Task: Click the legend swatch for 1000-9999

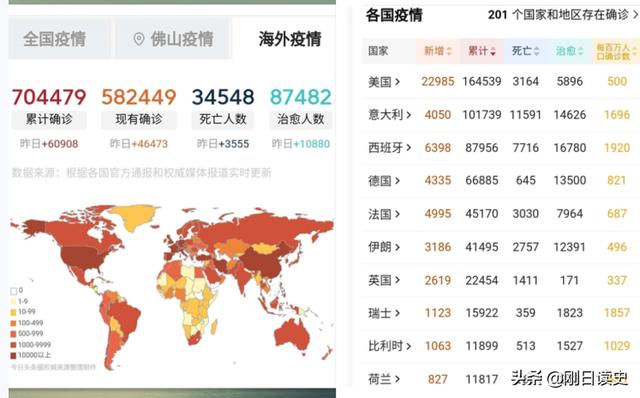Action: (x=13, y=345)
